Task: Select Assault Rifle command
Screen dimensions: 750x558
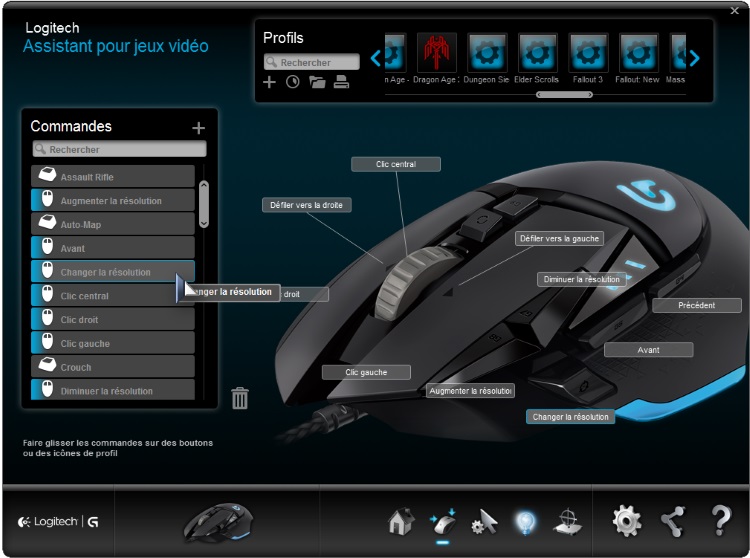Action: pyautogui.click(x=113, y=176)
